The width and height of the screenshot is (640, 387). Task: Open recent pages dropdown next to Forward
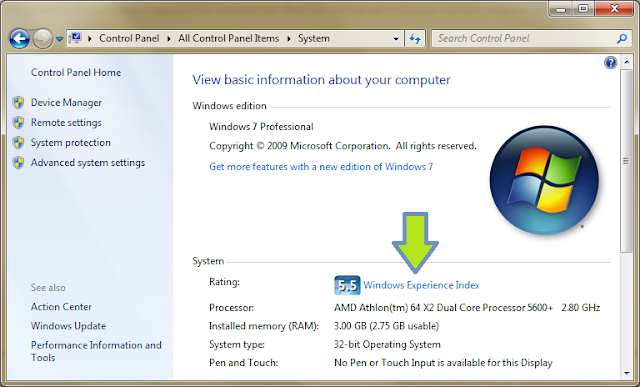(60, 39)
